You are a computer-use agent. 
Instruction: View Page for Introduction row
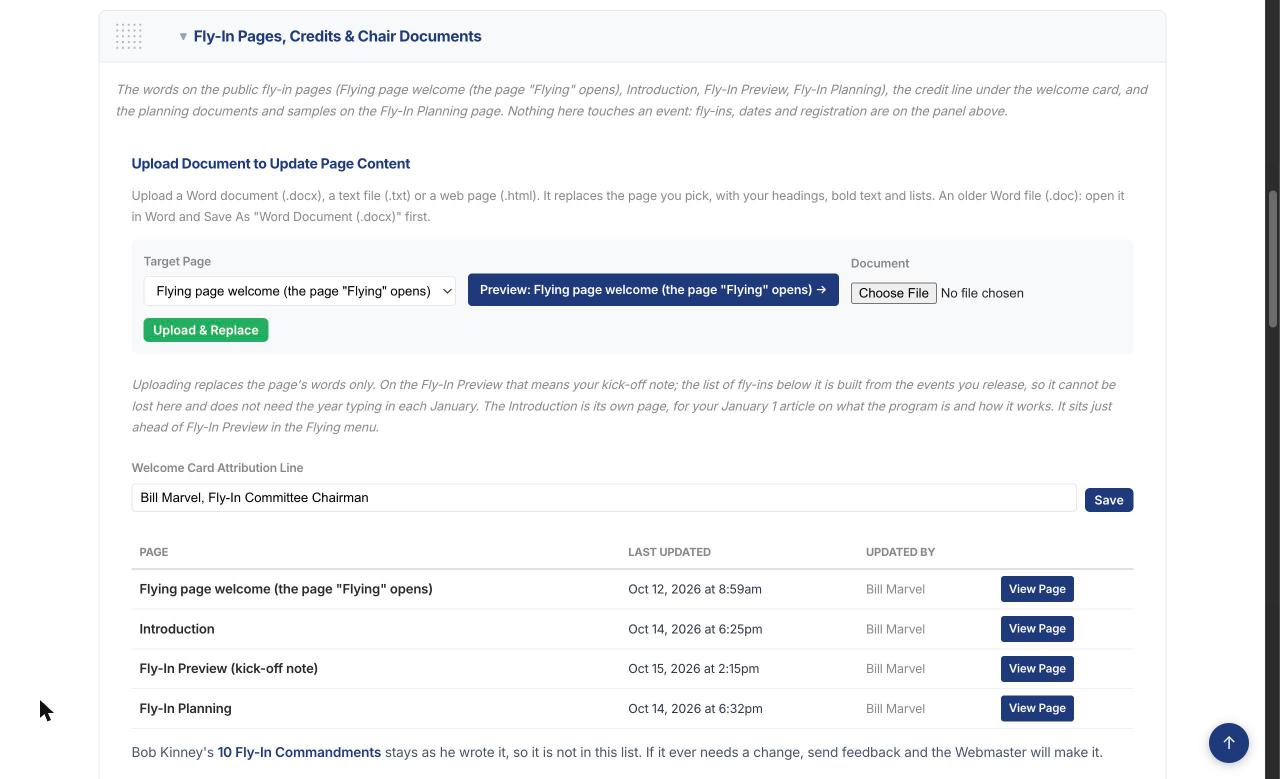click(x=1037, y=629)
